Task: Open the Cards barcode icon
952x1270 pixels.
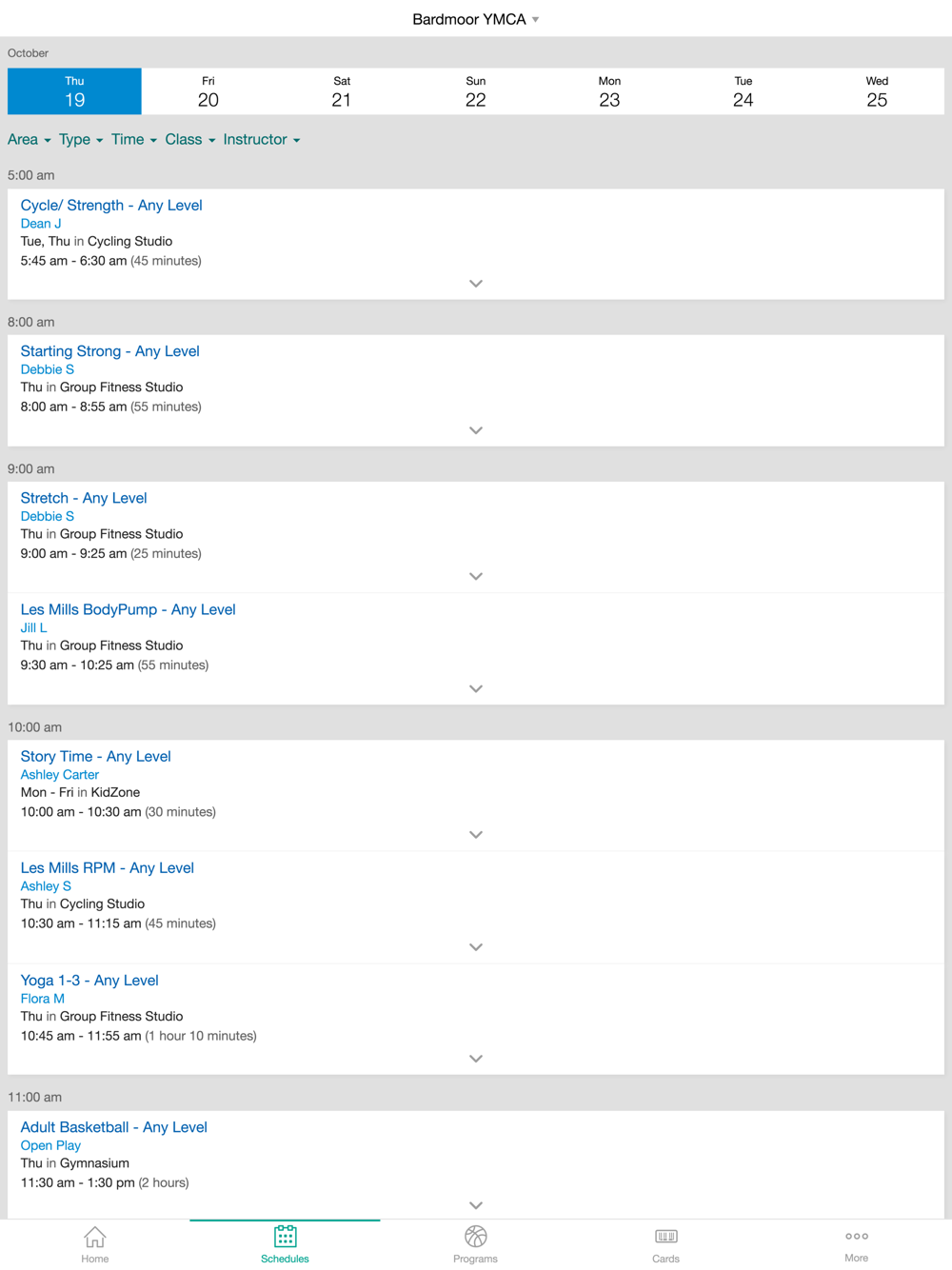Action: [x=665, y=1237]
